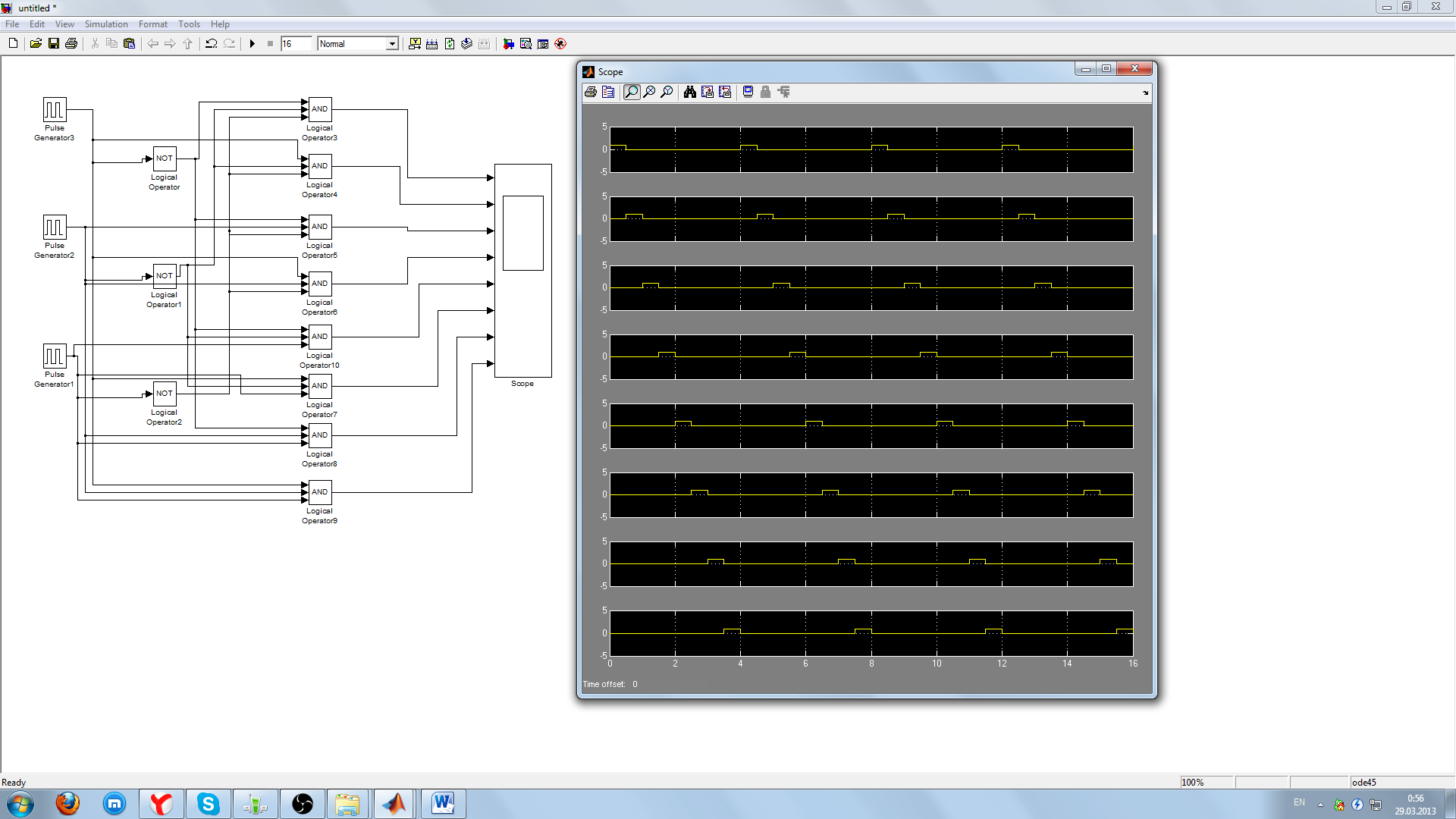This screenshot has height=819, width=1456.
Task: Select the Scope Zoom X-axis tool
Action: point(649,92)
